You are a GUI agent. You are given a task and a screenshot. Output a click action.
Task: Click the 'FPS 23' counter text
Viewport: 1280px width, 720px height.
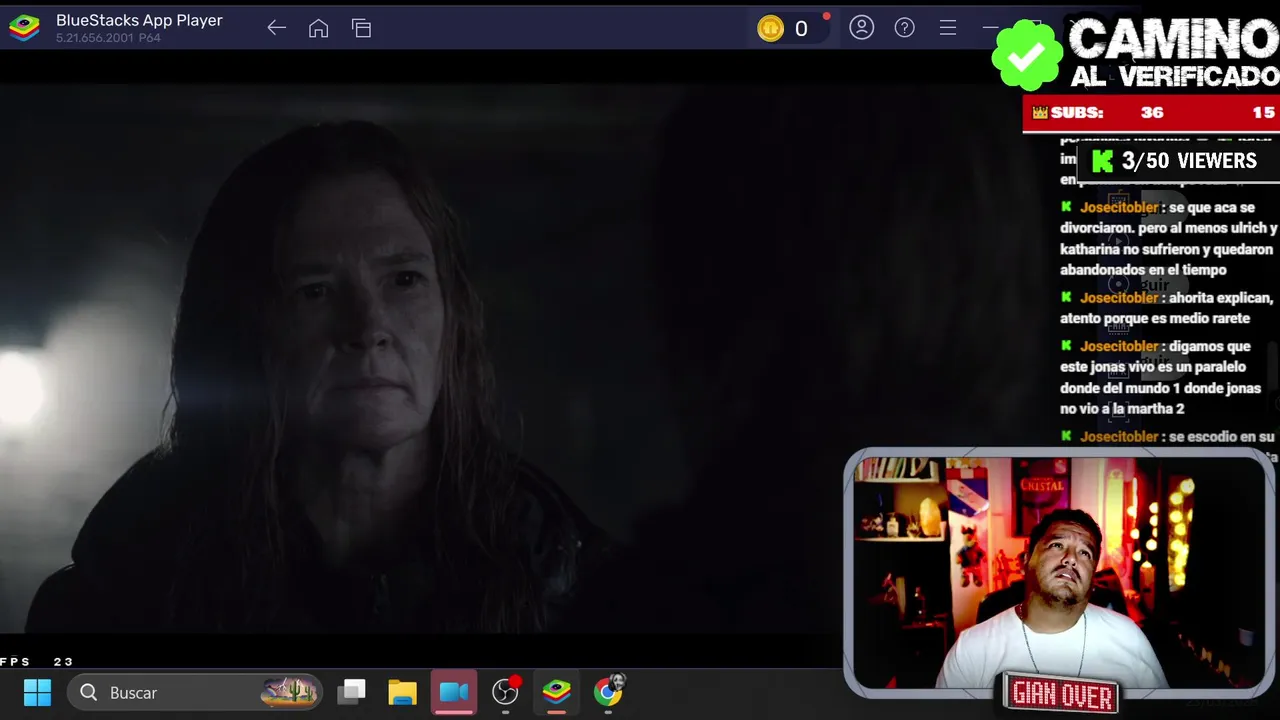click(x=37, y=662)
